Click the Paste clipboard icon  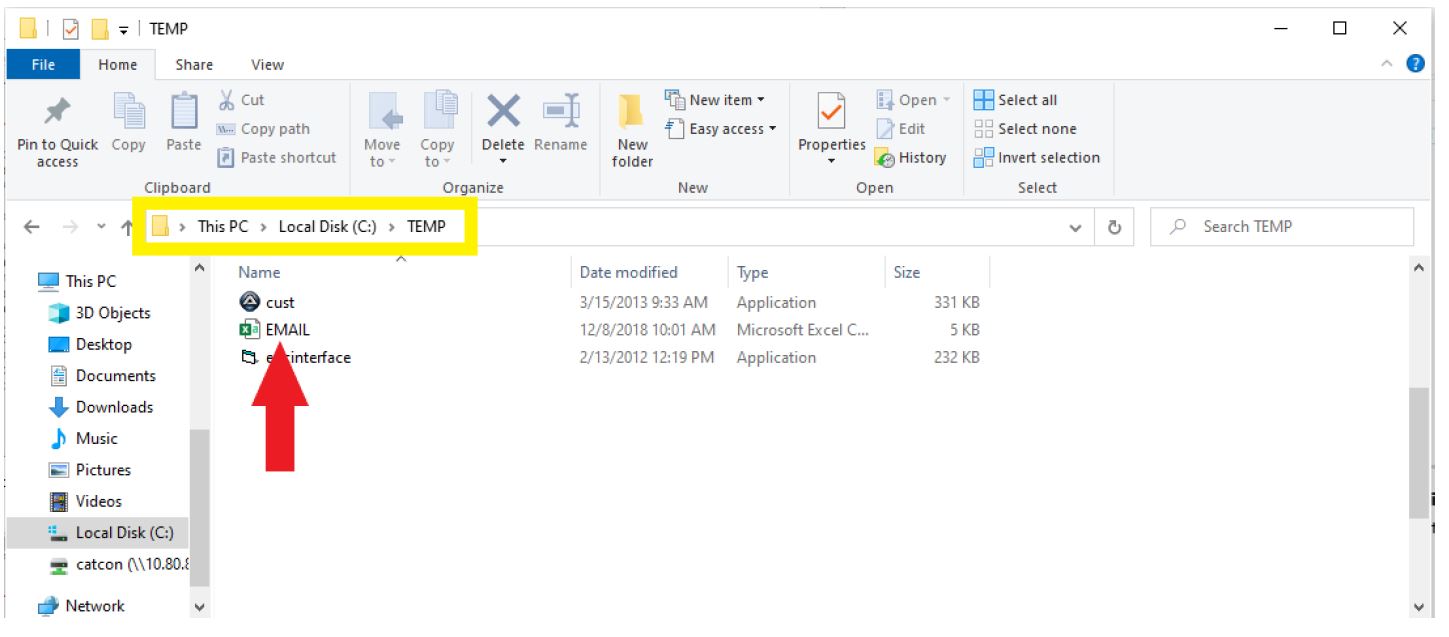point(183,112)
